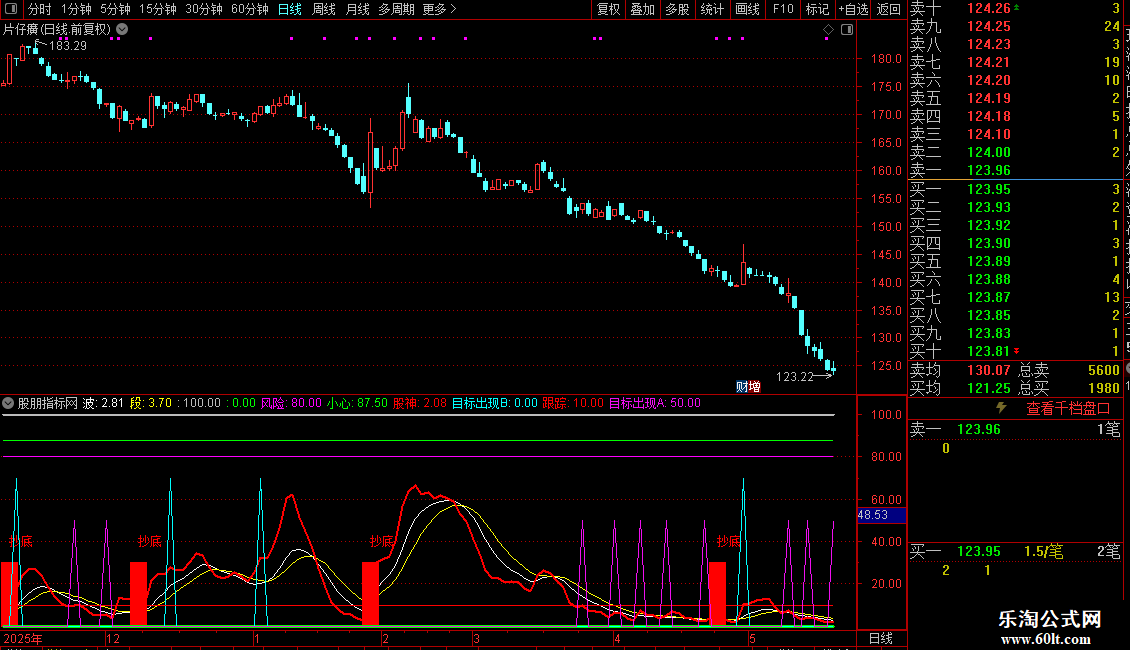
Task: Click the 1.5/笔 value in trade detail
Action: click(1044, 551)
